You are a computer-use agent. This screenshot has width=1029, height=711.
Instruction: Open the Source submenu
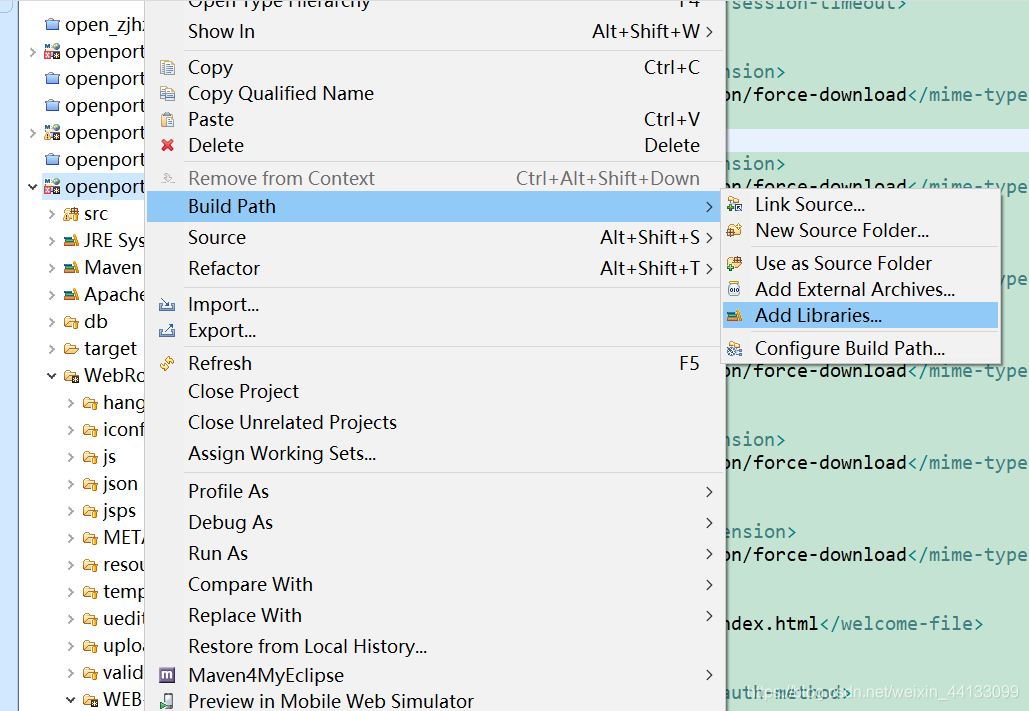436,238
